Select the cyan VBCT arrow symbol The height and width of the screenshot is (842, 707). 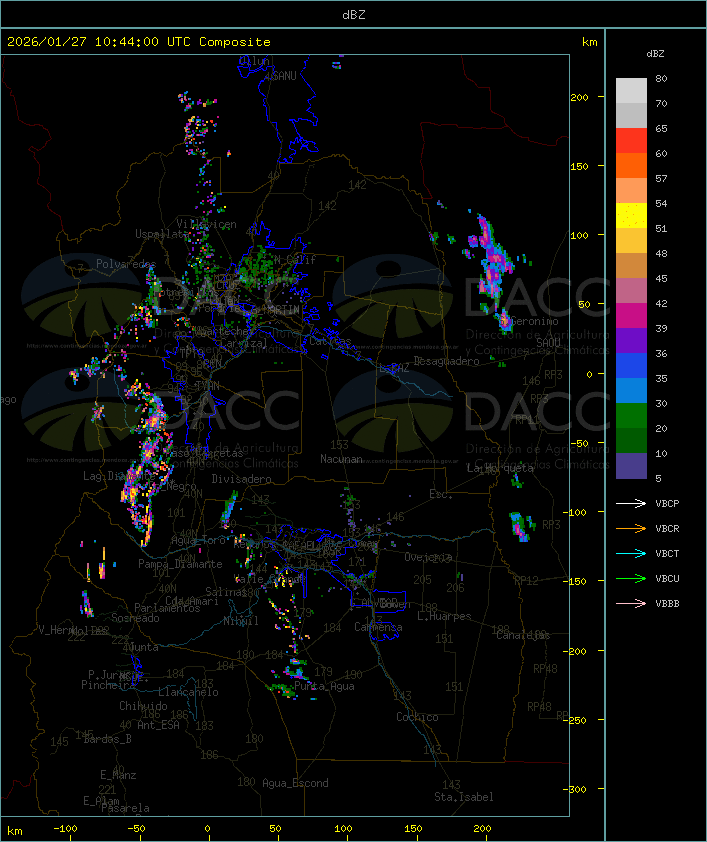631,553
